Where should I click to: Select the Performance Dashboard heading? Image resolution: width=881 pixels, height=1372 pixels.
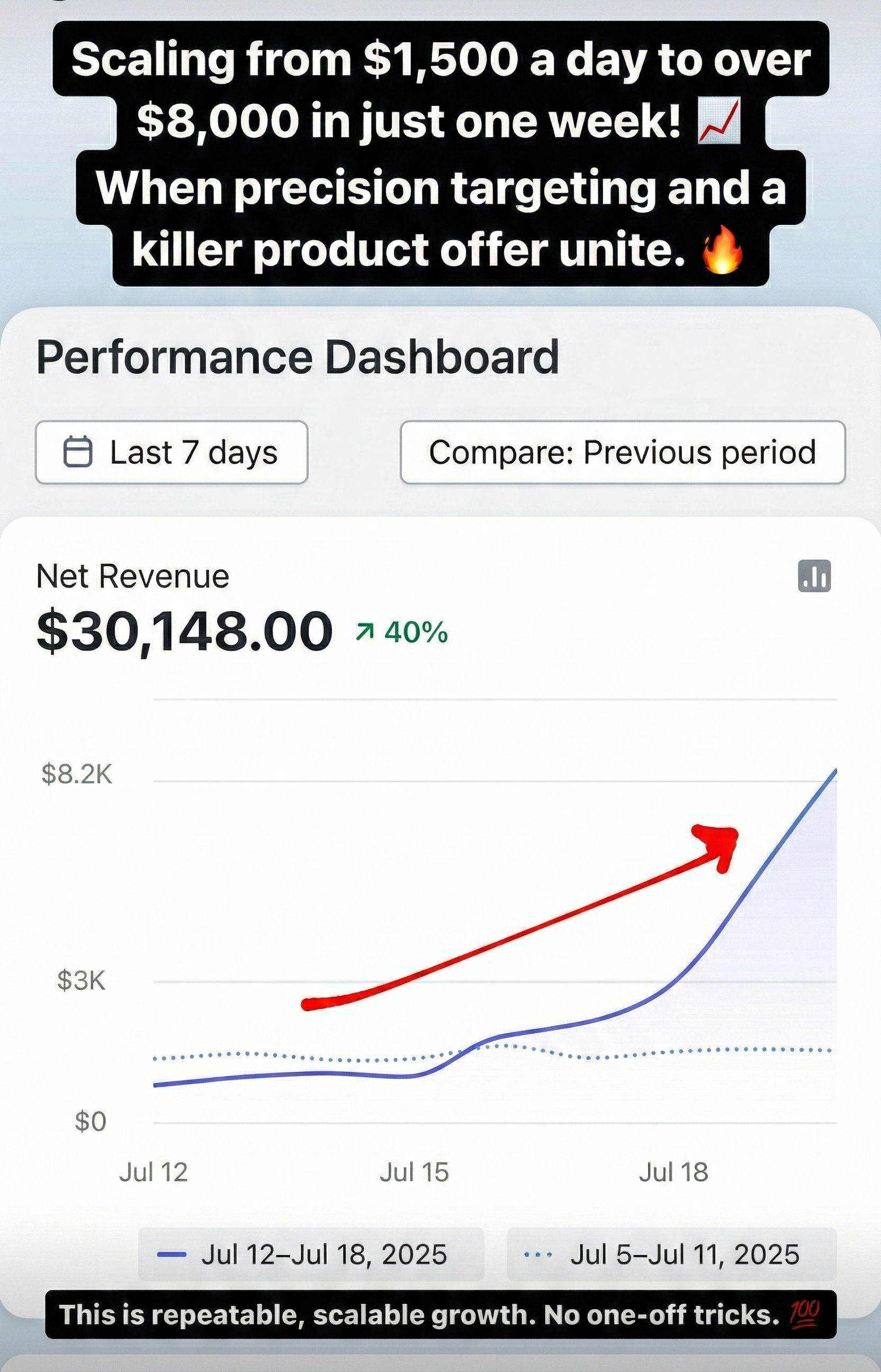[298, 356]
